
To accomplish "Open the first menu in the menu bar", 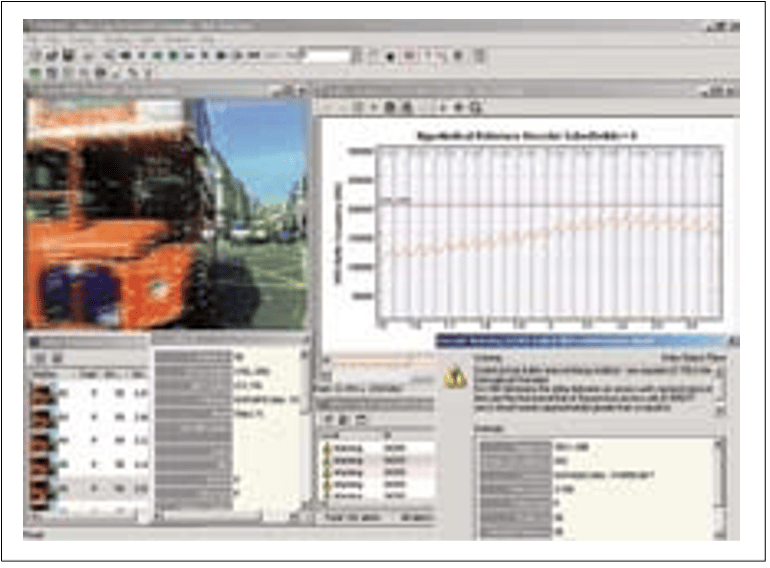I will click(x=36, y=39).
